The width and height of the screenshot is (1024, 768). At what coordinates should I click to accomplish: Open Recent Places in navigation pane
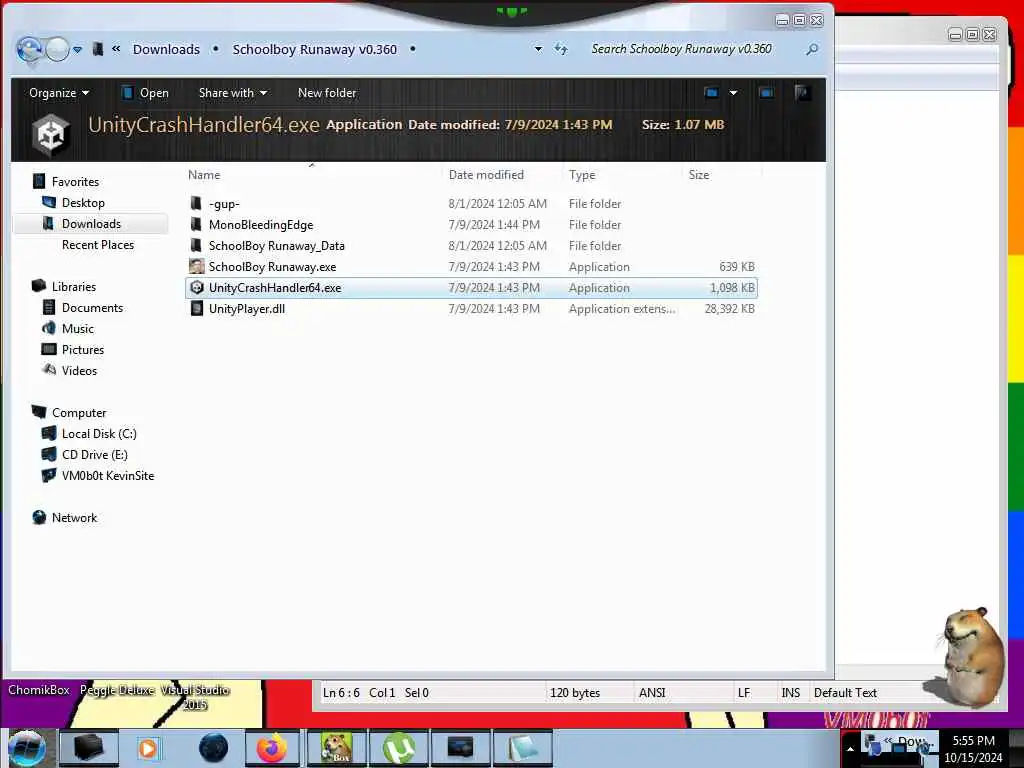(x=97, y=245)
